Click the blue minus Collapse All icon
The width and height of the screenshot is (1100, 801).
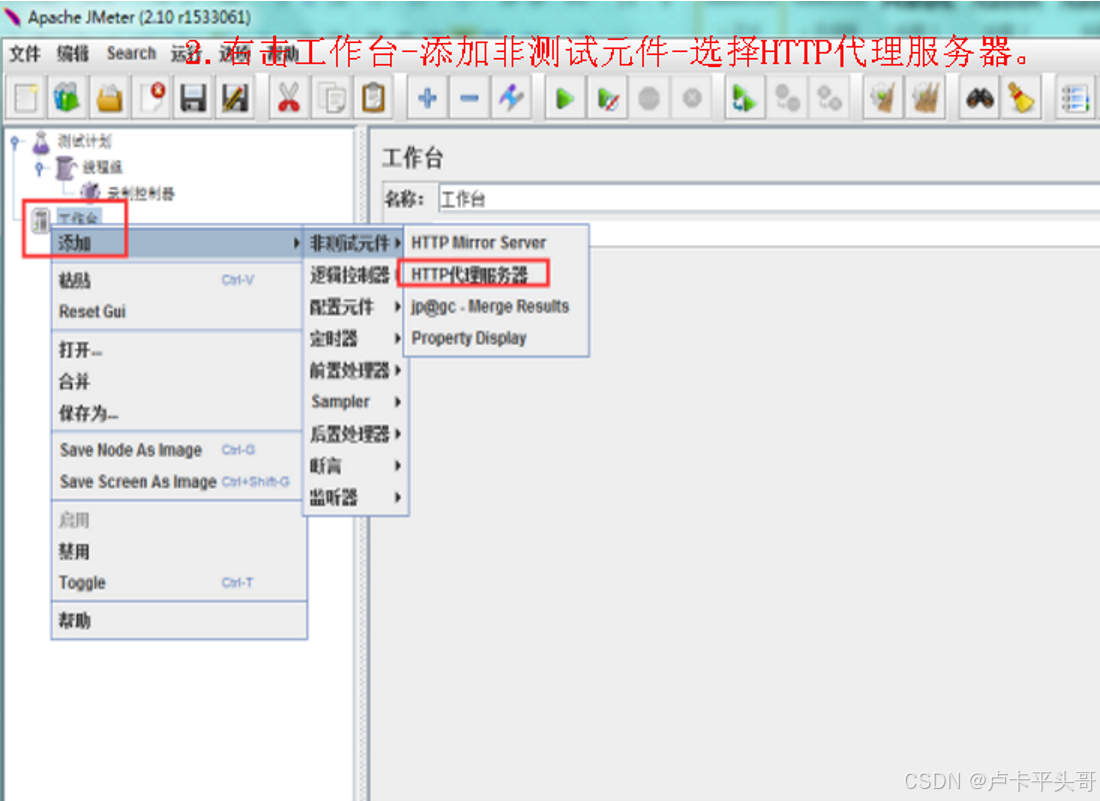(x=469, y=98)
